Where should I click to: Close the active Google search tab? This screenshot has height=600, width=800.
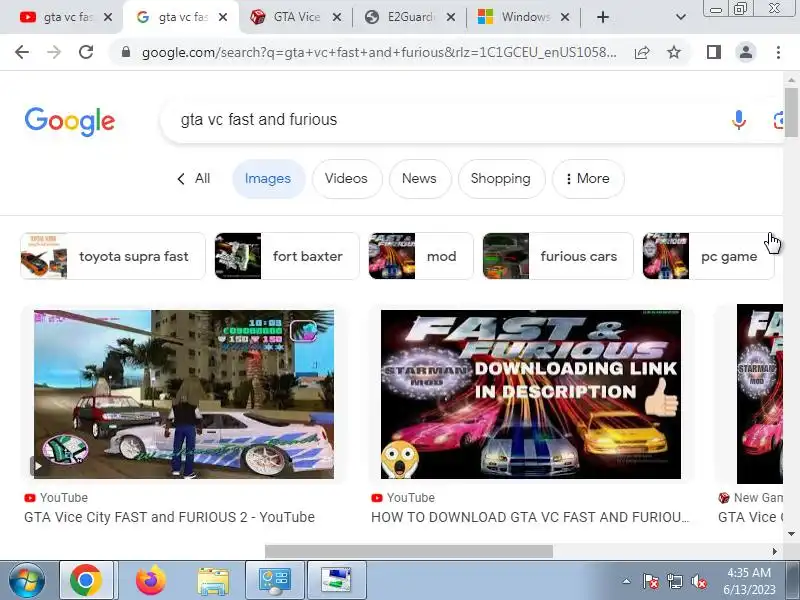pos(223,17)
